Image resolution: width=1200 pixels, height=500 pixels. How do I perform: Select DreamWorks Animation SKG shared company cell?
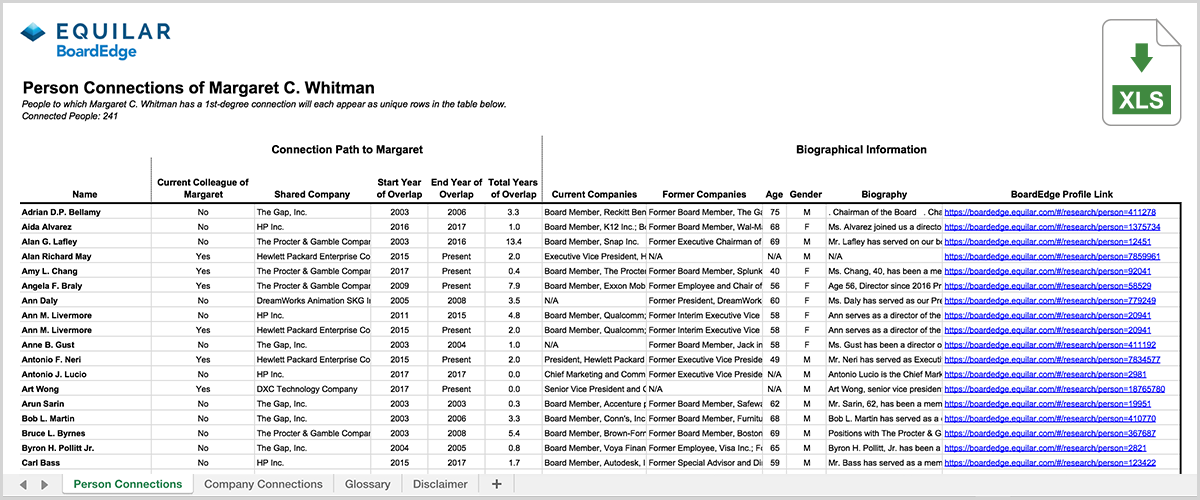(314, 300)
